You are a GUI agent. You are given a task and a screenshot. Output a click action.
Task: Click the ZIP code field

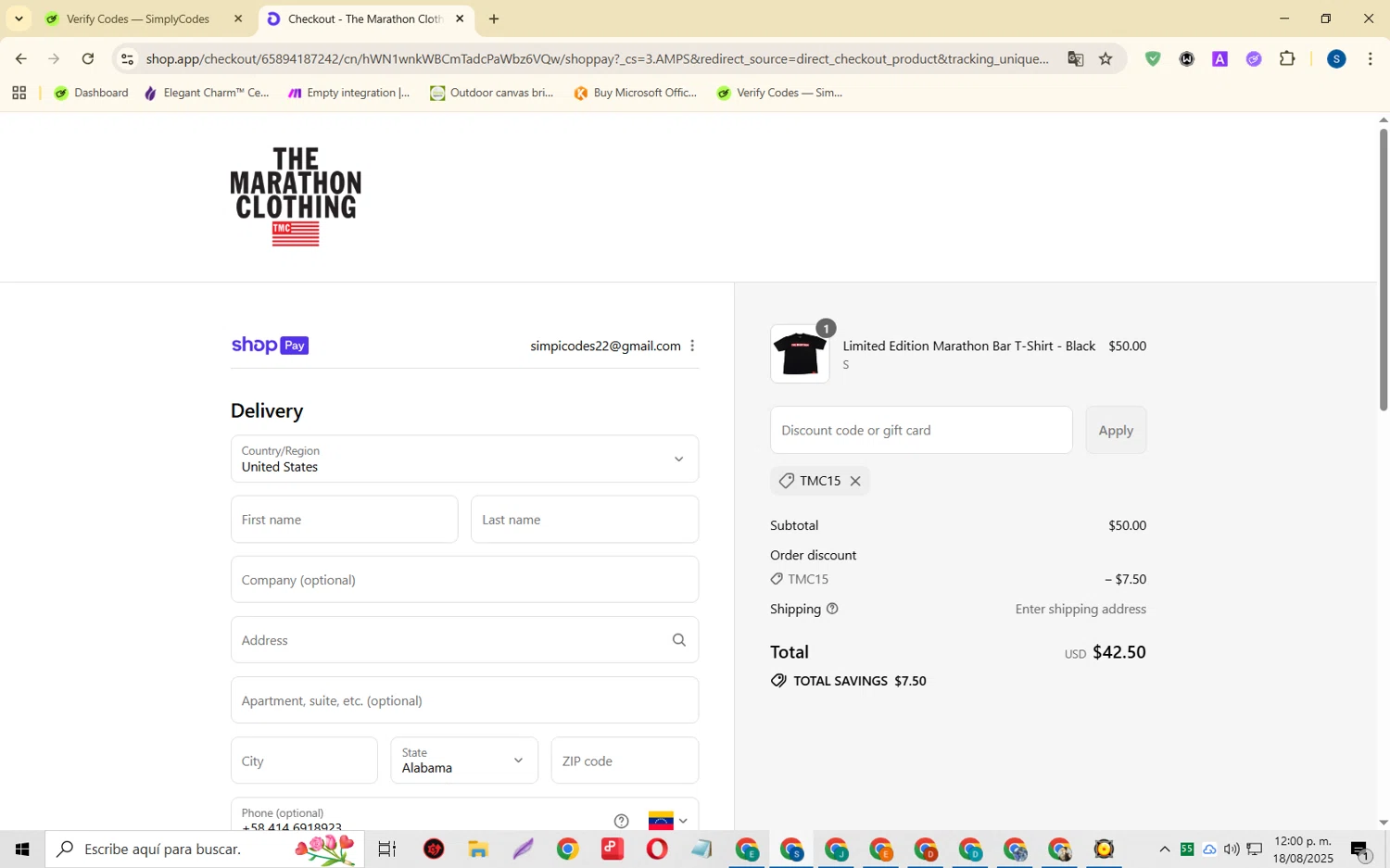point(625,761)
